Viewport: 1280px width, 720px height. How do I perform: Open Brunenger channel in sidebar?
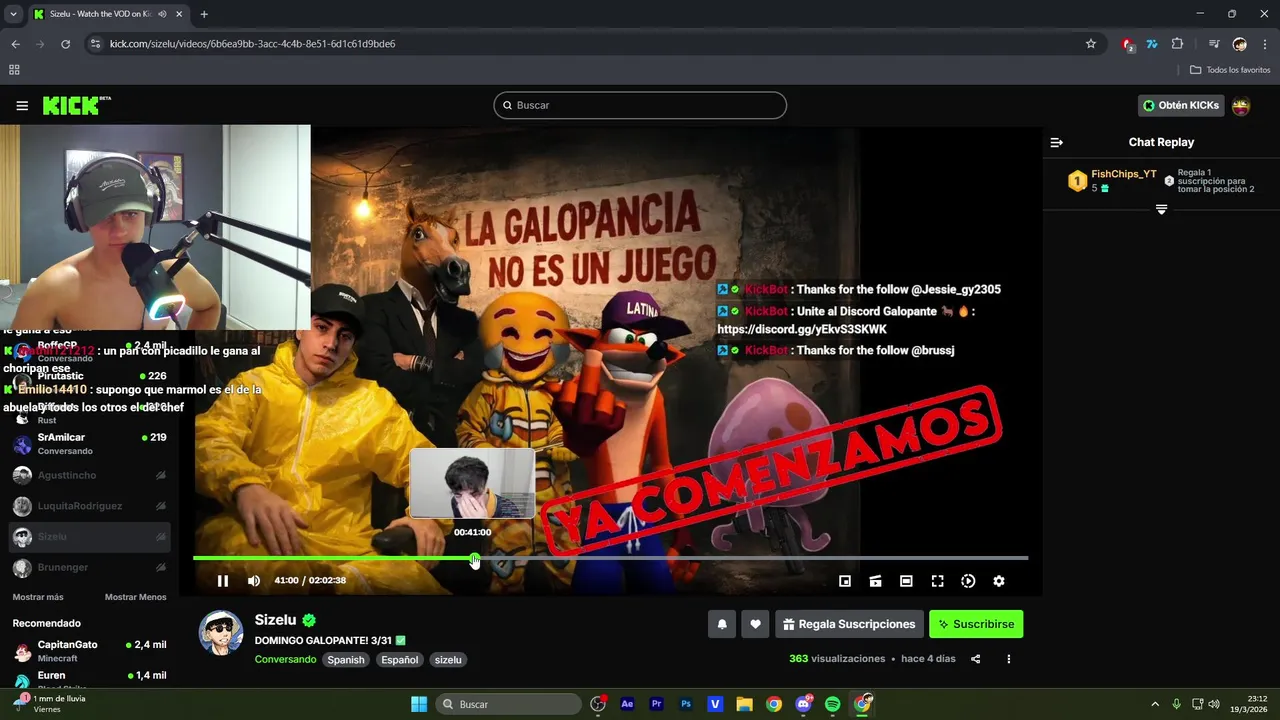90,567
